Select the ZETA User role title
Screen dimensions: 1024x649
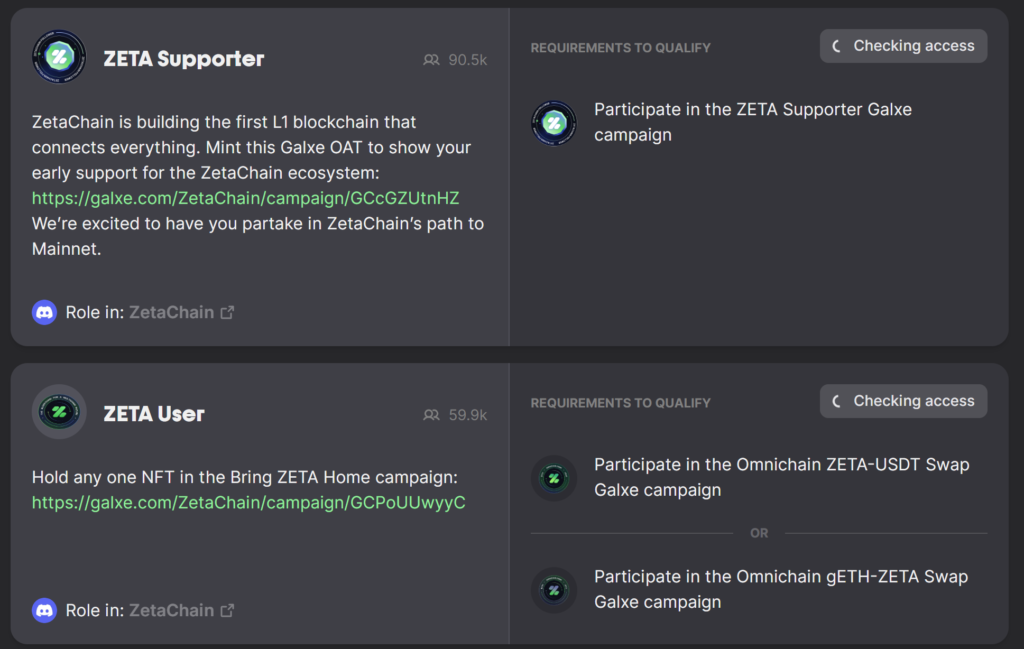point(154,414)
